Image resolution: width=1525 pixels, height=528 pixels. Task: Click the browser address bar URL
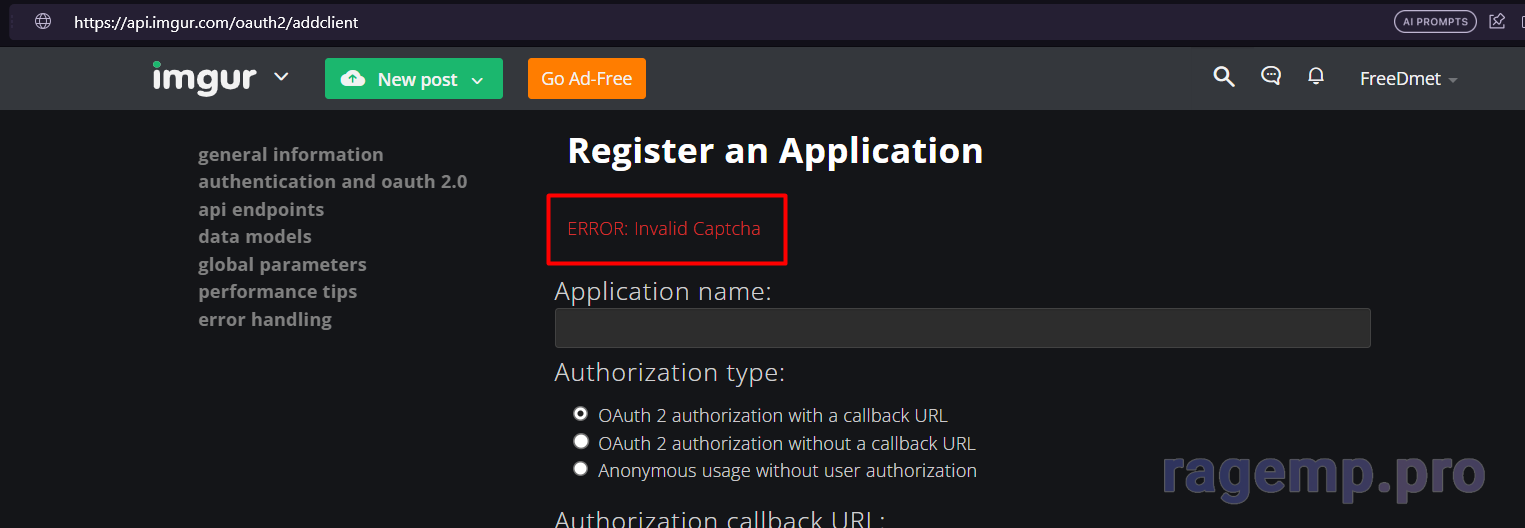point(216,22)
